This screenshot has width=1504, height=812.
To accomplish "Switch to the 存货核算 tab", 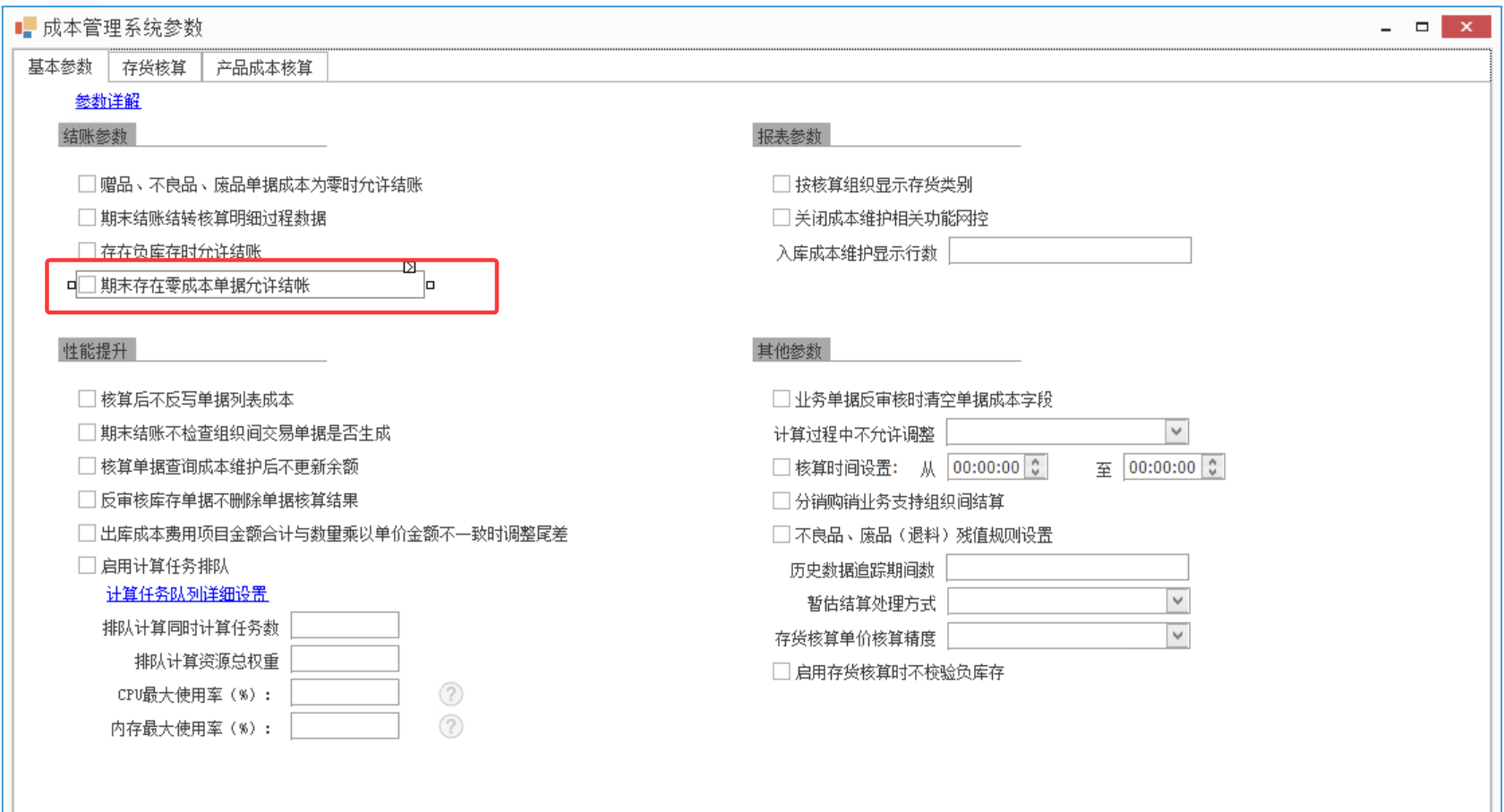I will 154,68.
